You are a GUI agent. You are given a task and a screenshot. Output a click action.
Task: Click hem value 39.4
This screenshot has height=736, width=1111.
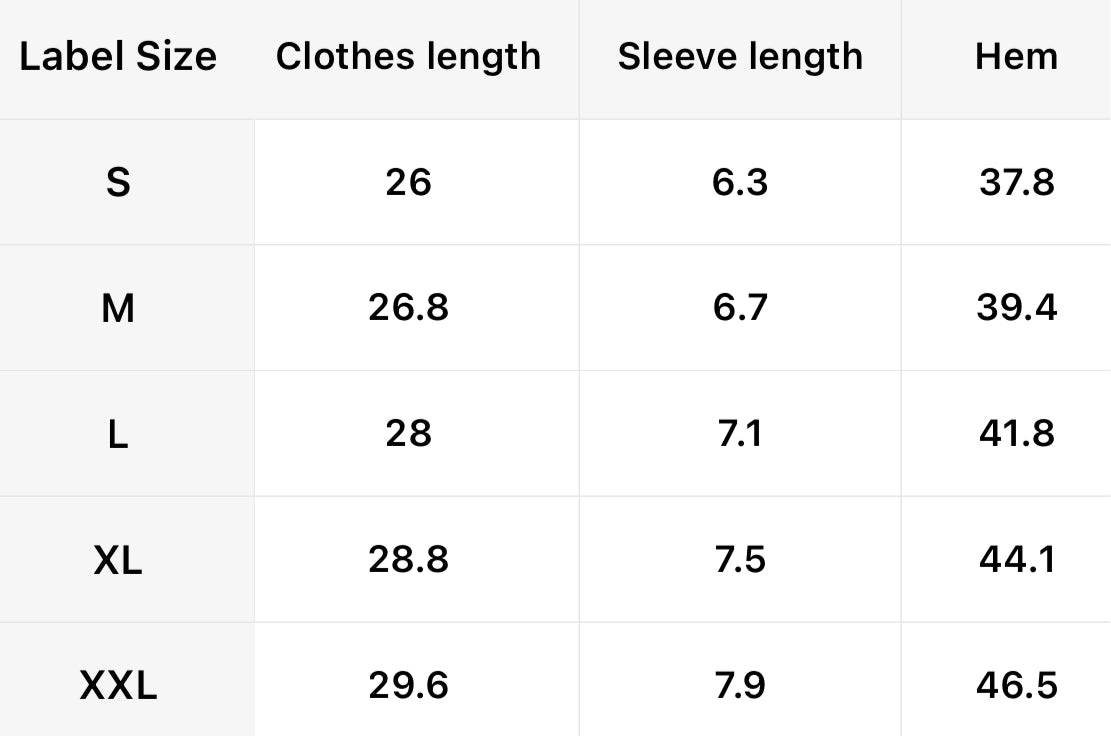point(1016,309)
